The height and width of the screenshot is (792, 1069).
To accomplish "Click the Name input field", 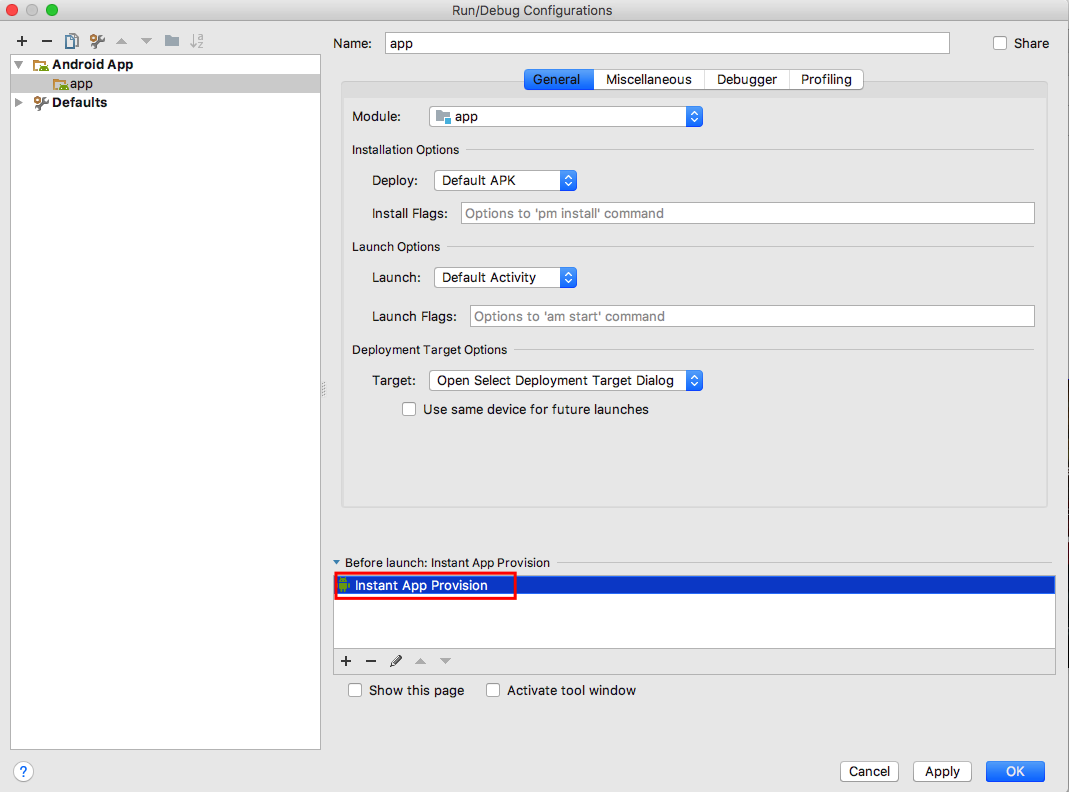I will click(667, 43).
